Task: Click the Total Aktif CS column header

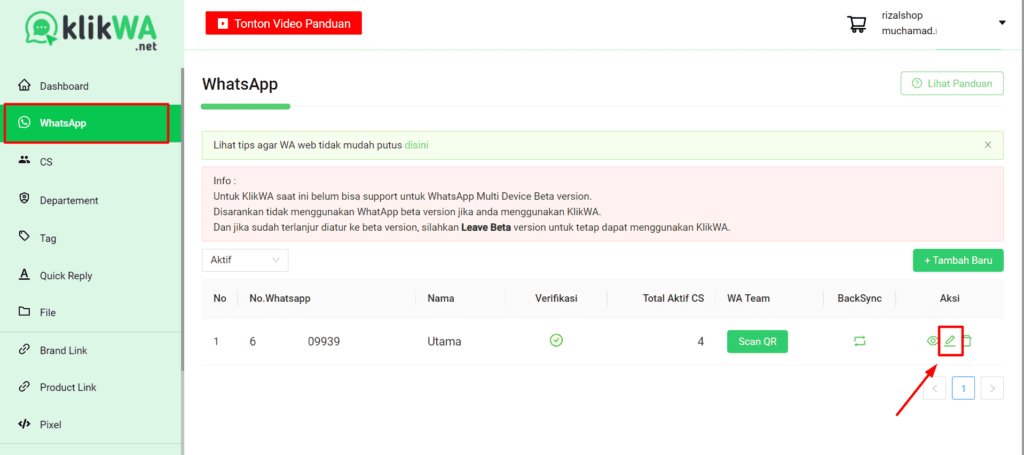Action: 673,298
